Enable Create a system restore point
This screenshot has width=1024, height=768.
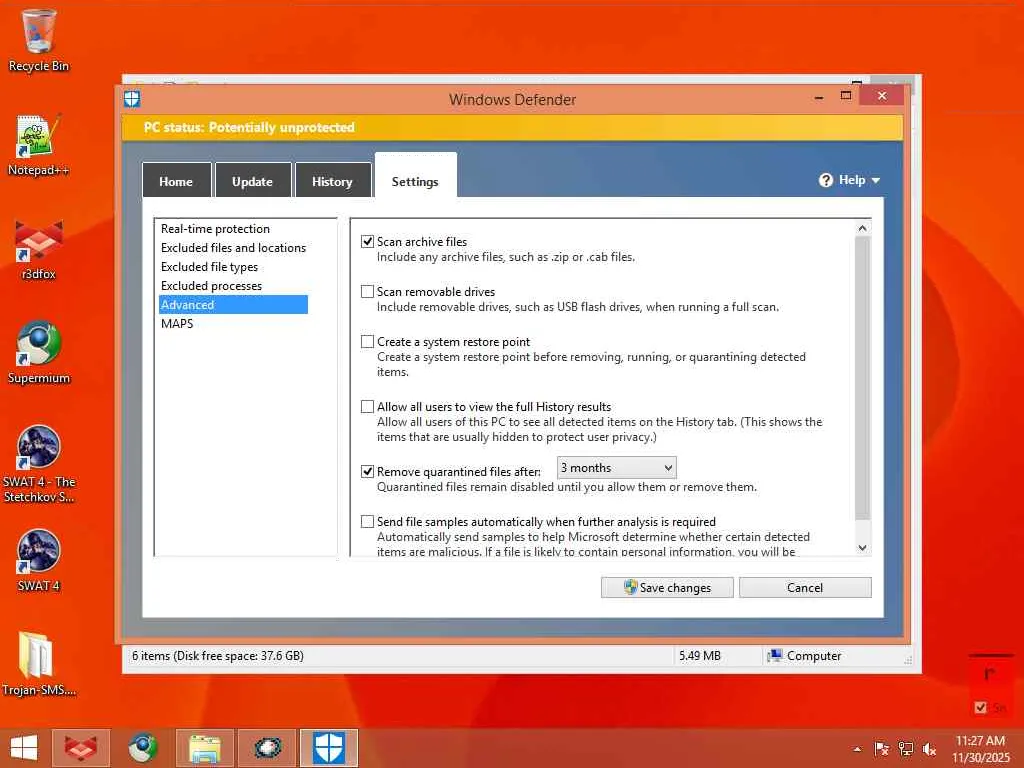coord(368,342)
